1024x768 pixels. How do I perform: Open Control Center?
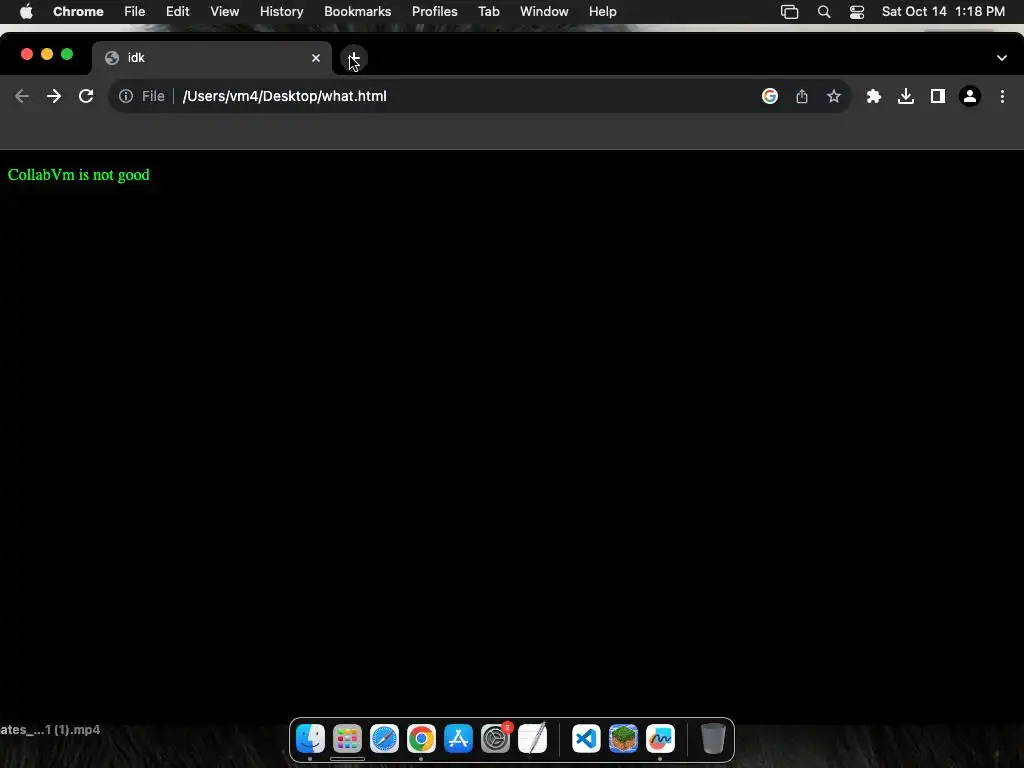(857, 12)
